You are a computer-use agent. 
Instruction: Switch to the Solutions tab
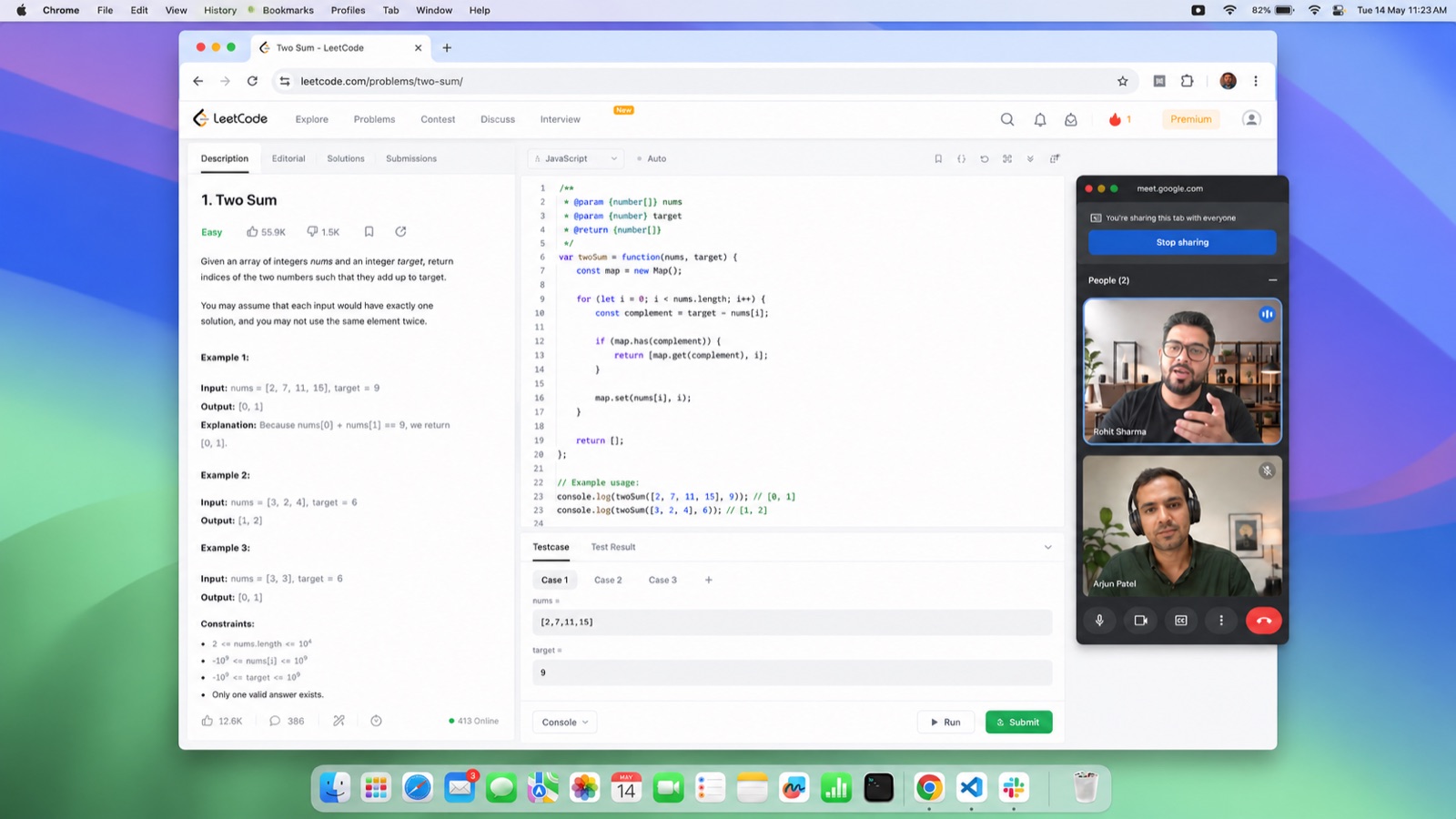346,158
